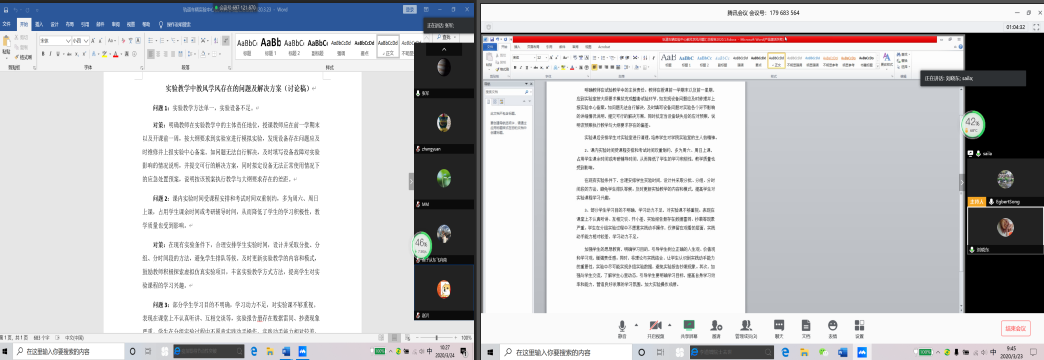
Task: Turn on video camera in meeting
Action: [x=655, y=328]
